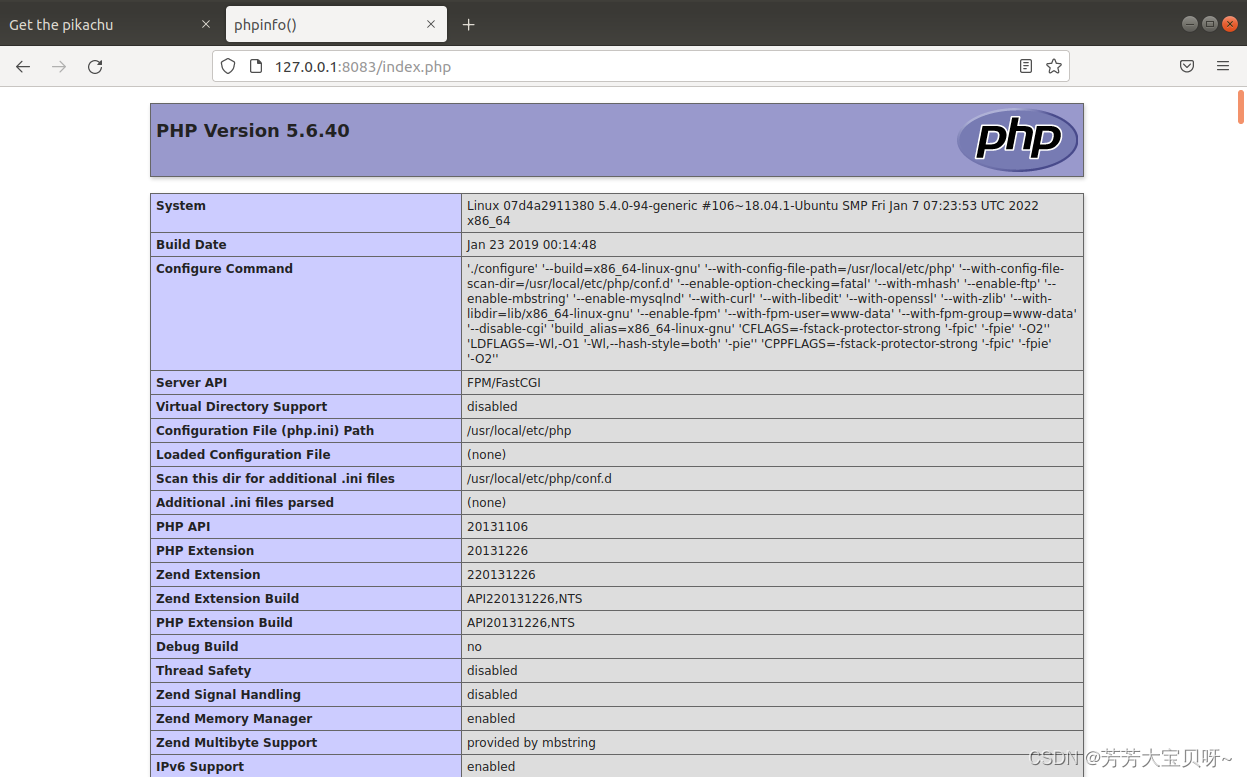Click the vertical page scrollbar thumb

pyautogui.click(x=1241, y=106)
